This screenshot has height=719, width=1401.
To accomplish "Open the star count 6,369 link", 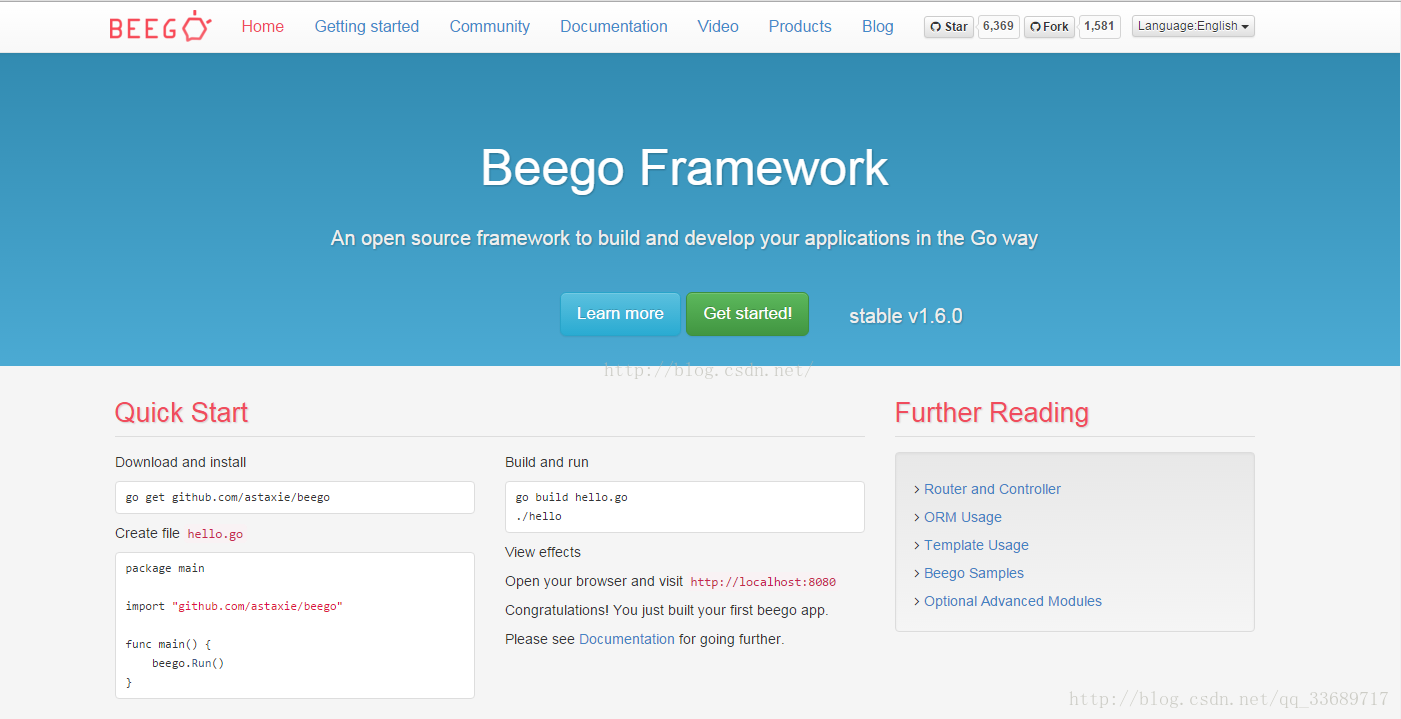I will 998,27.
